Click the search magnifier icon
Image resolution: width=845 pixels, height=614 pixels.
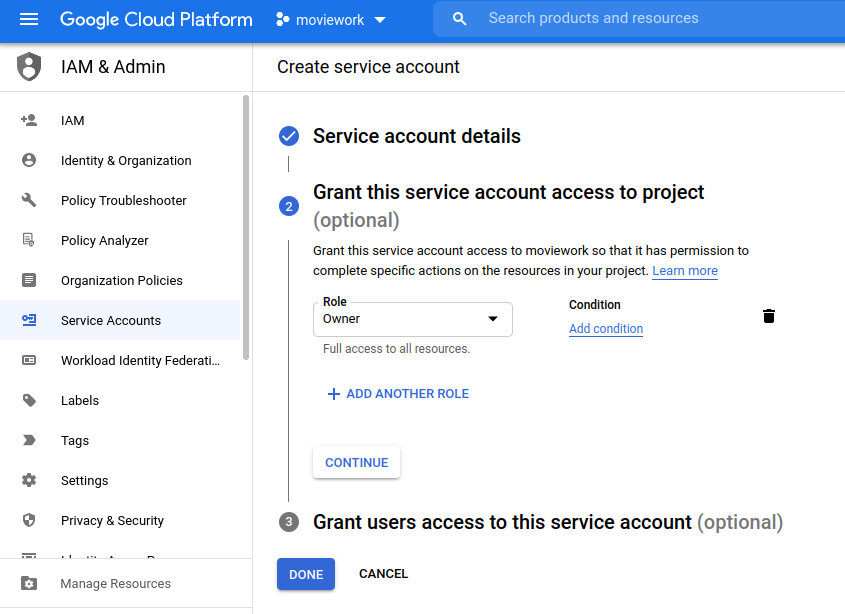(x=459, y=19)
